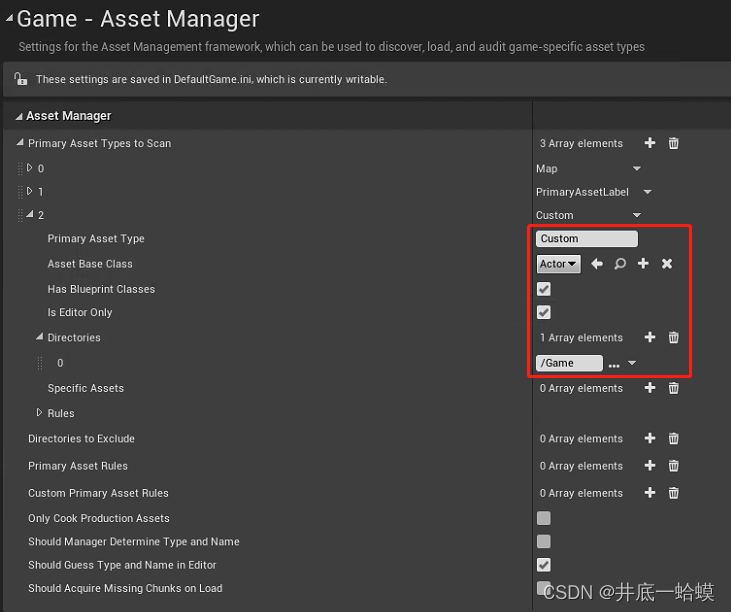Open the Map element options dropdown

(x=637, y=168)
